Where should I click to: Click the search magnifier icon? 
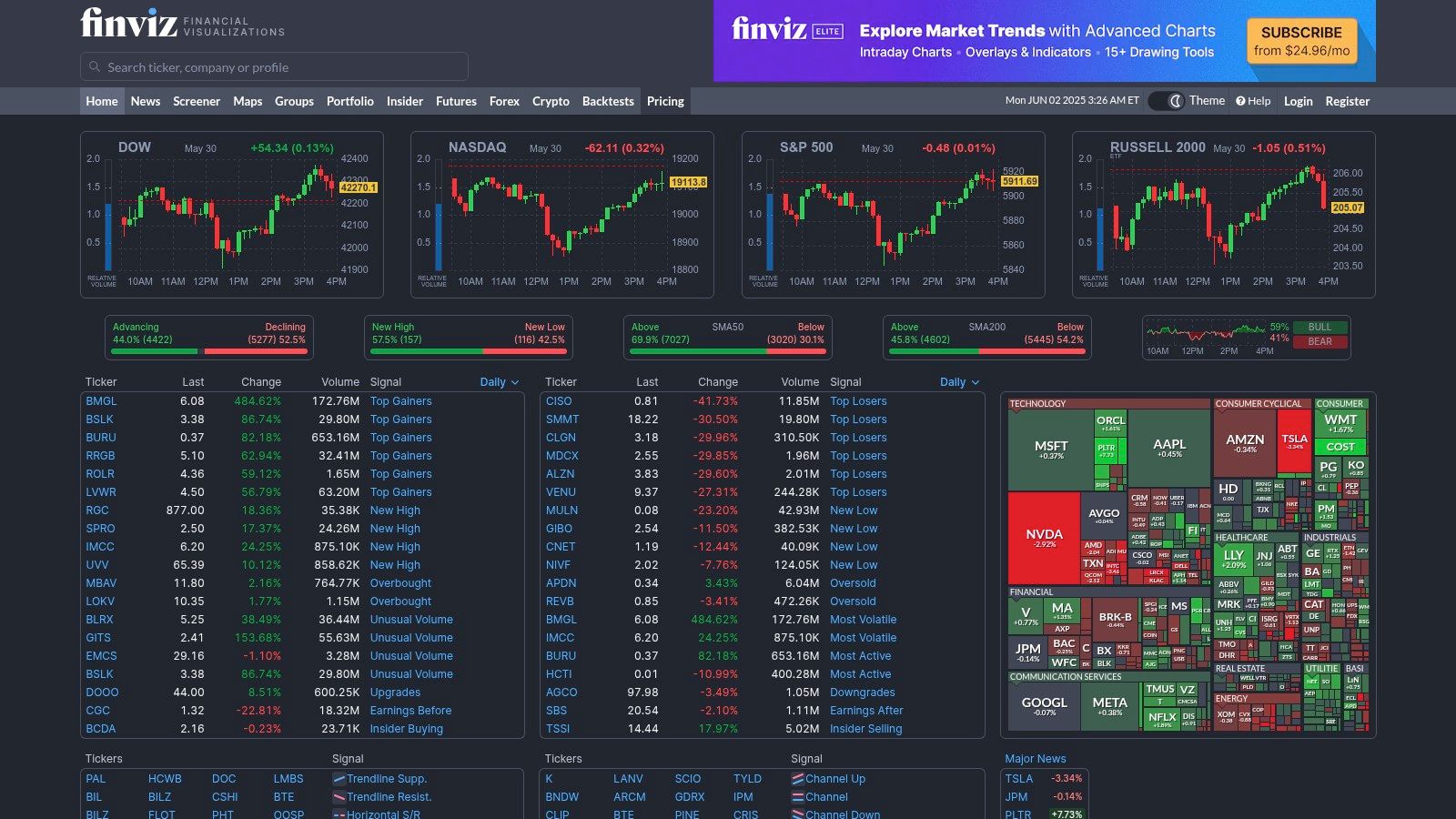click(x=94, y=66)
